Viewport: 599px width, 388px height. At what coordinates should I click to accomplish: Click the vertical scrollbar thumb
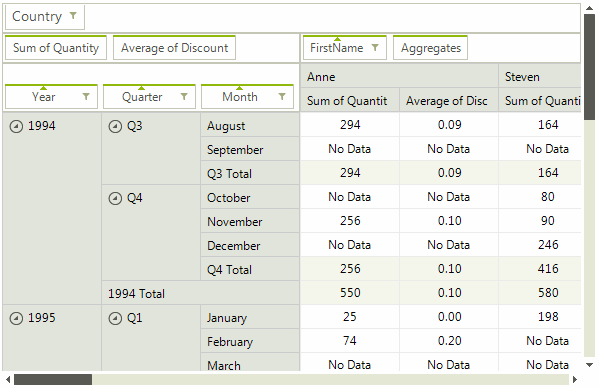click(589, 68)
